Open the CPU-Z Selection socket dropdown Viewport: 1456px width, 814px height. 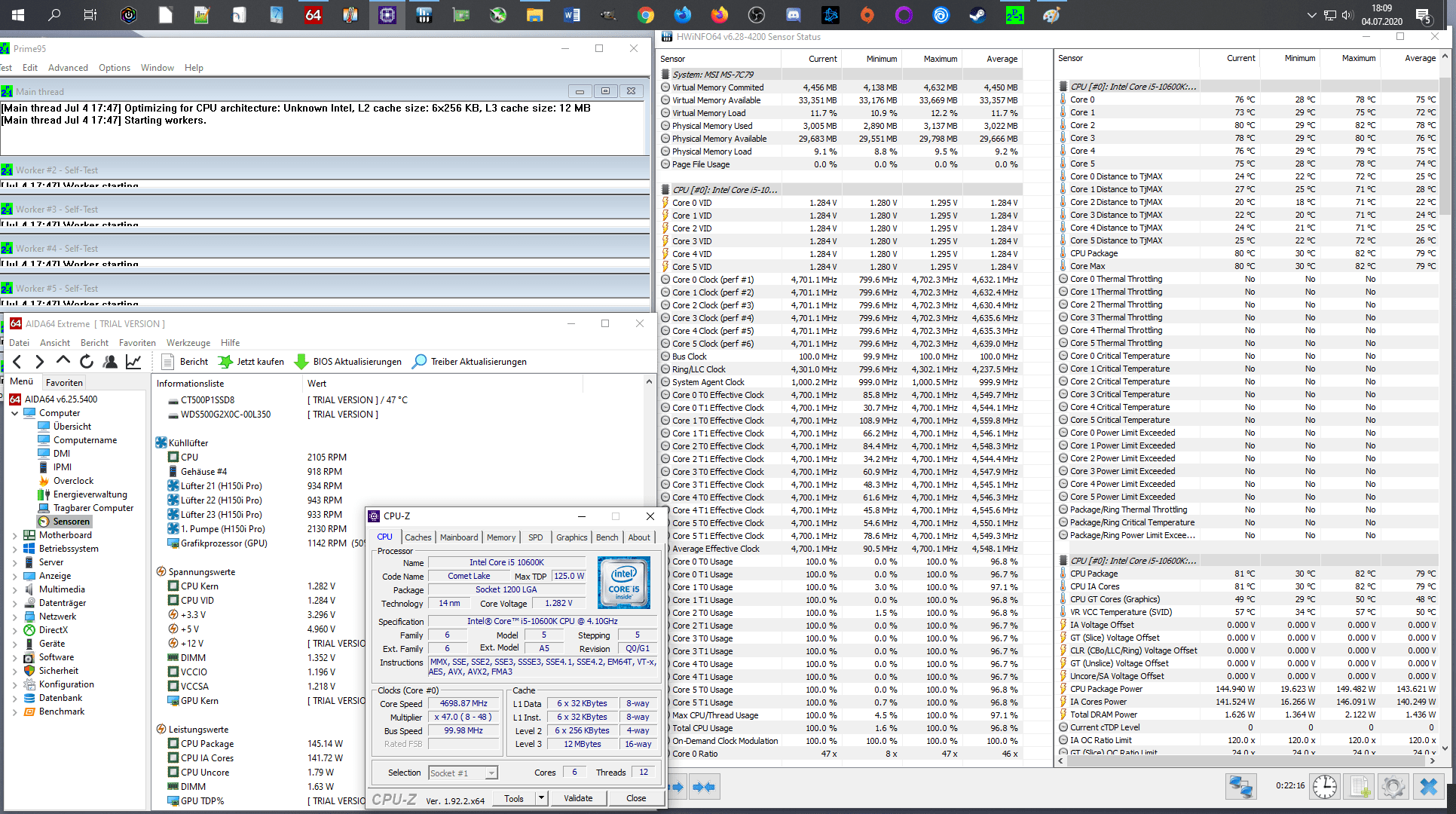pyautogui.click(x=491, y=773)
